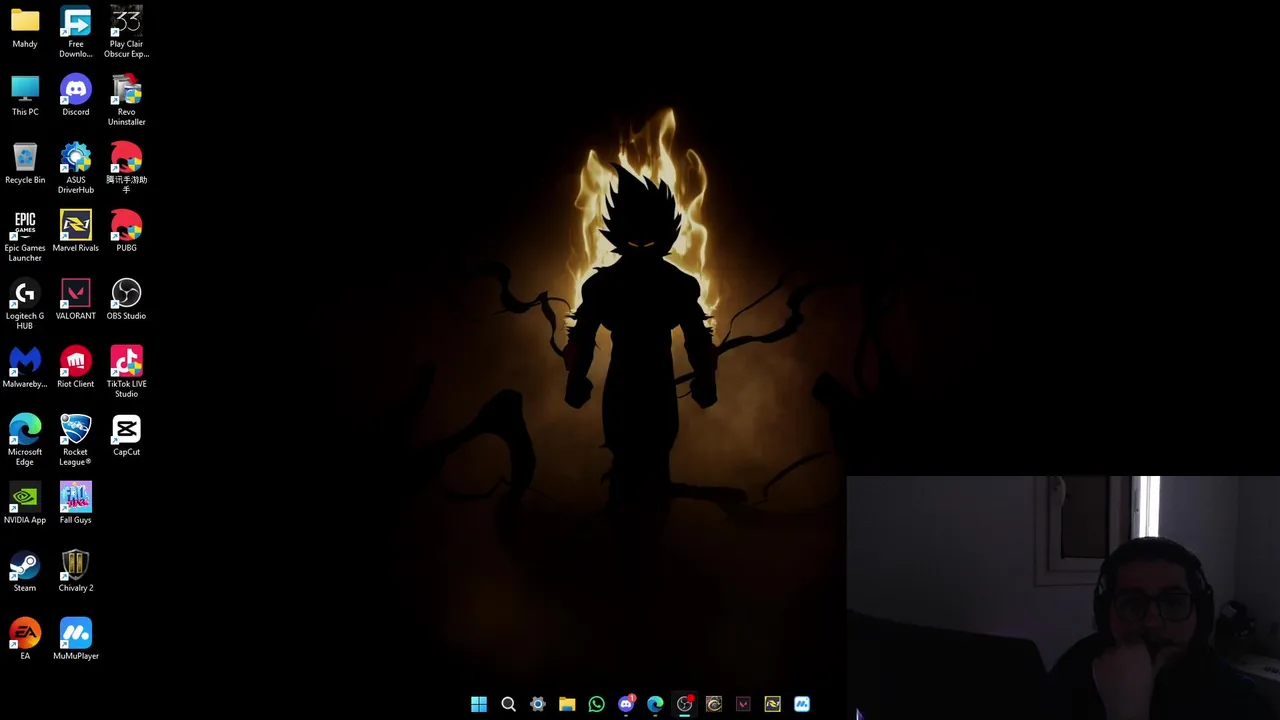Select the Microsoft Edge desktop shortcut
The image size is (1280, 720).
[25, 441]
